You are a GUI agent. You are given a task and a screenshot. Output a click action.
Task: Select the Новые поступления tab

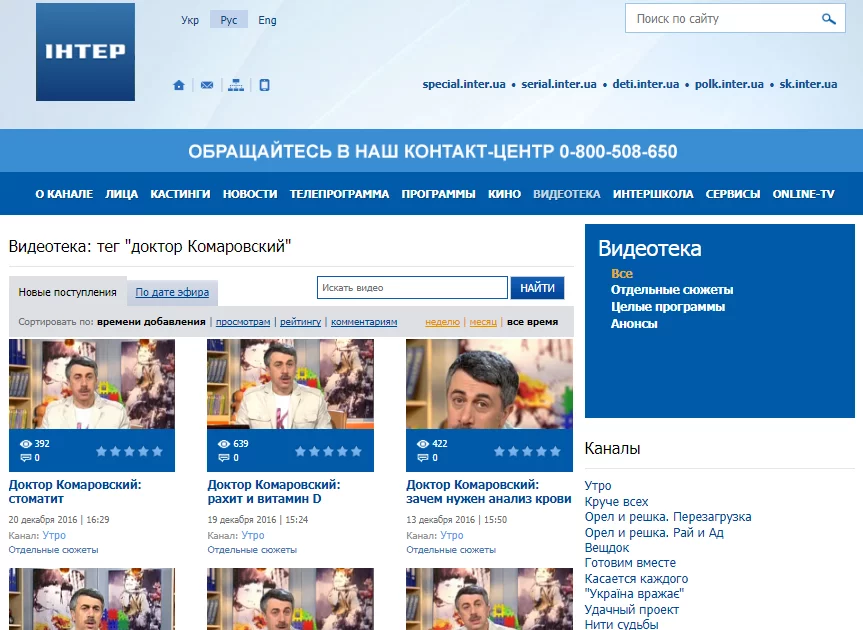[68, 292]
